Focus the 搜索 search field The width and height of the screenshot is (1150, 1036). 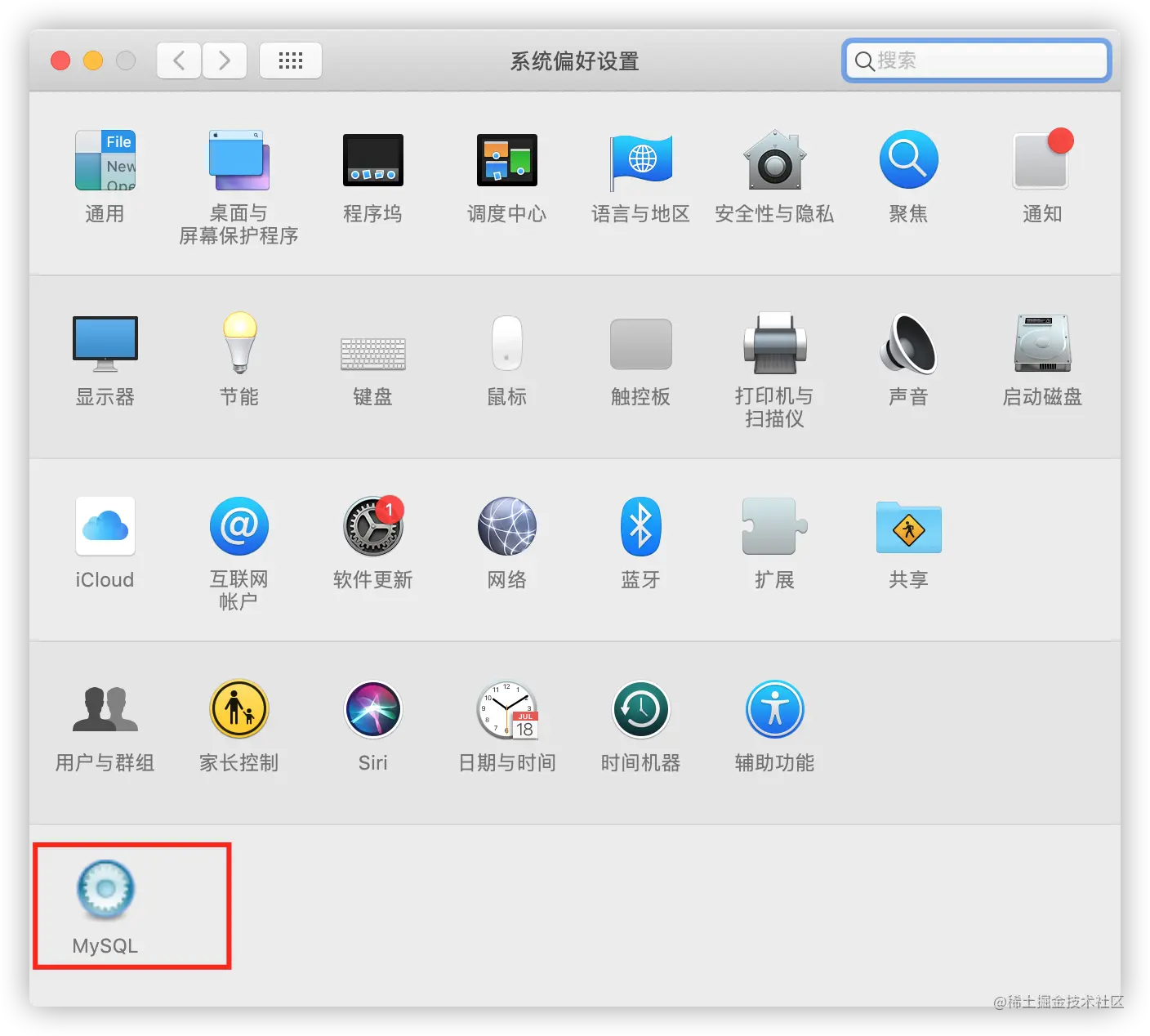tap(976, 60)
